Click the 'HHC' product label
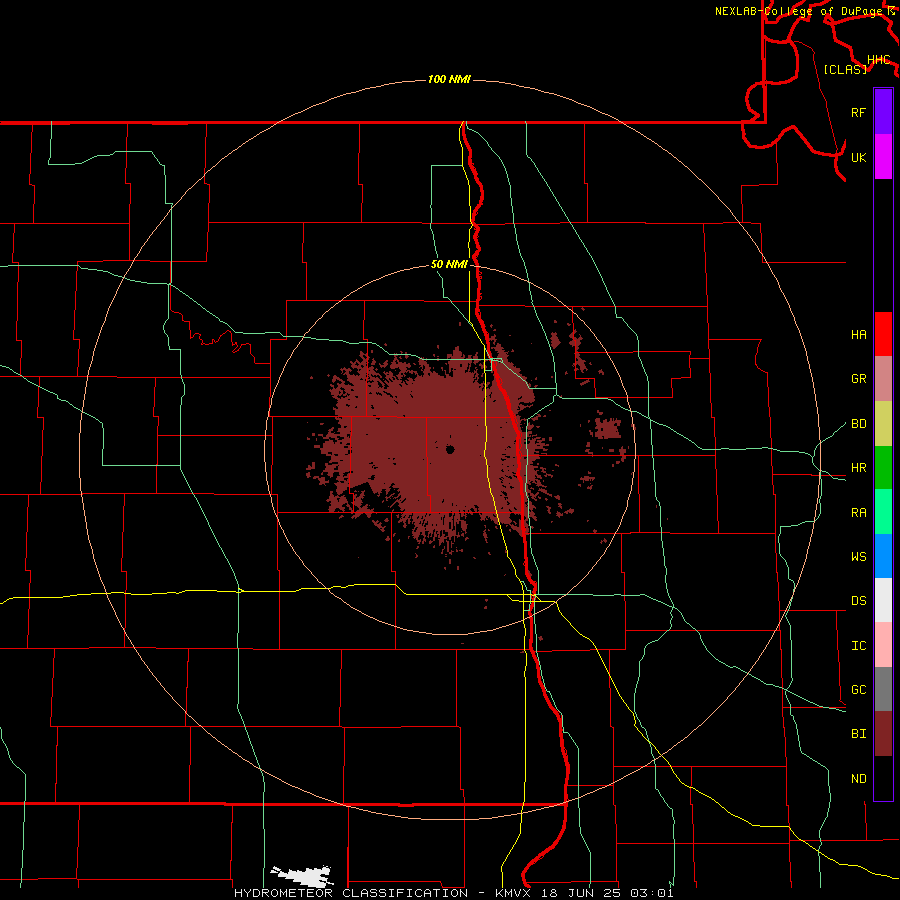900x900 pixels. click(879, 60)
